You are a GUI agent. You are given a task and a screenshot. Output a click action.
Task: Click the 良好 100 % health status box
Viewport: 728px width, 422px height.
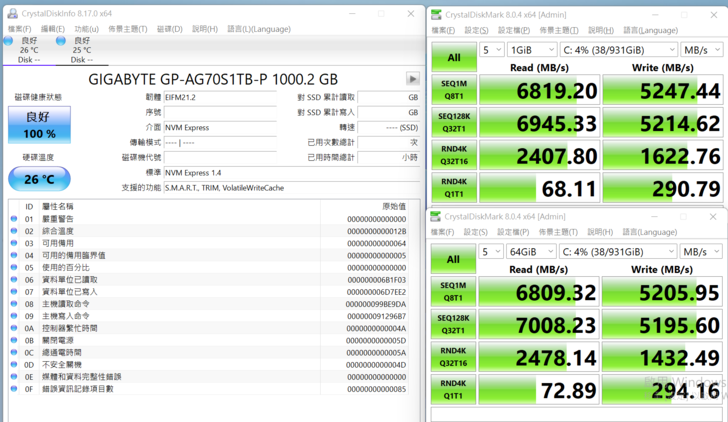click(x=39, y=126)
